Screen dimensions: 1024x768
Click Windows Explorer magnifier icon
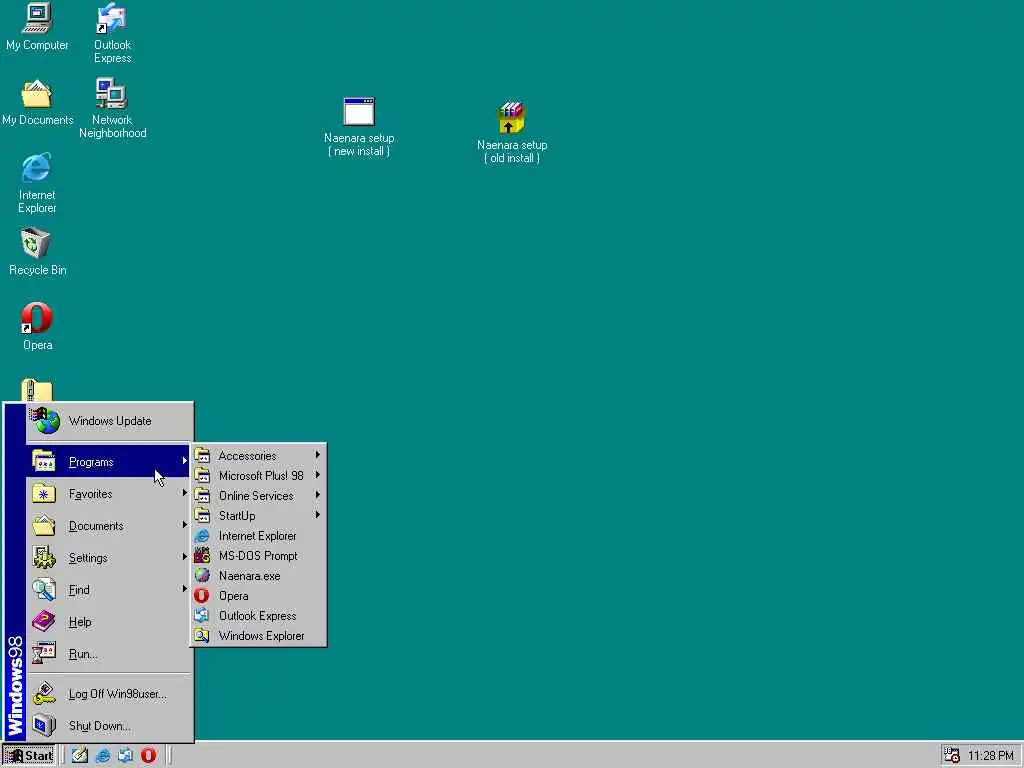click(x=202, y=635)
